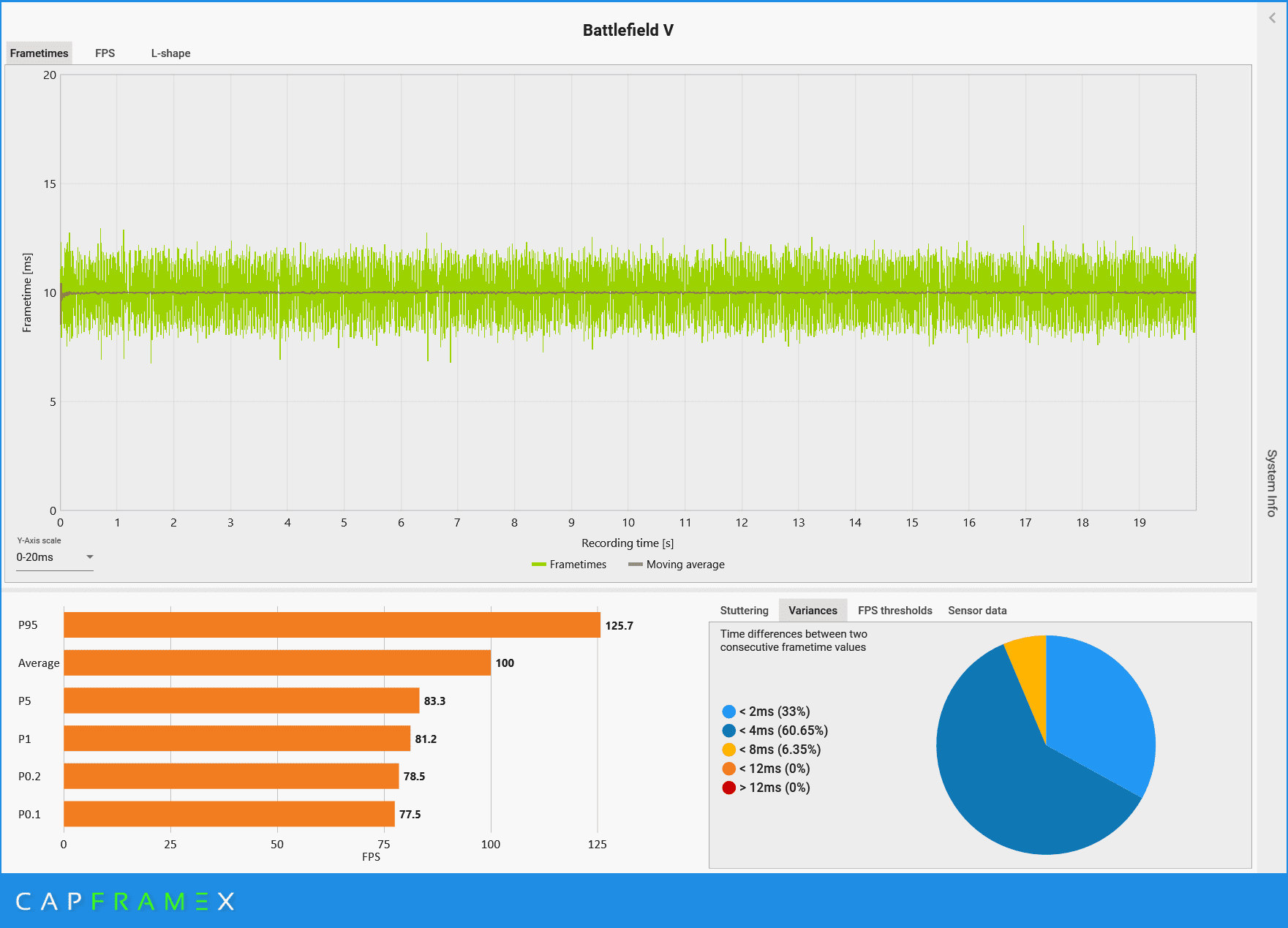Click the 125.7 value label
The image size is (1288, 928).
[x=619, y=626]
